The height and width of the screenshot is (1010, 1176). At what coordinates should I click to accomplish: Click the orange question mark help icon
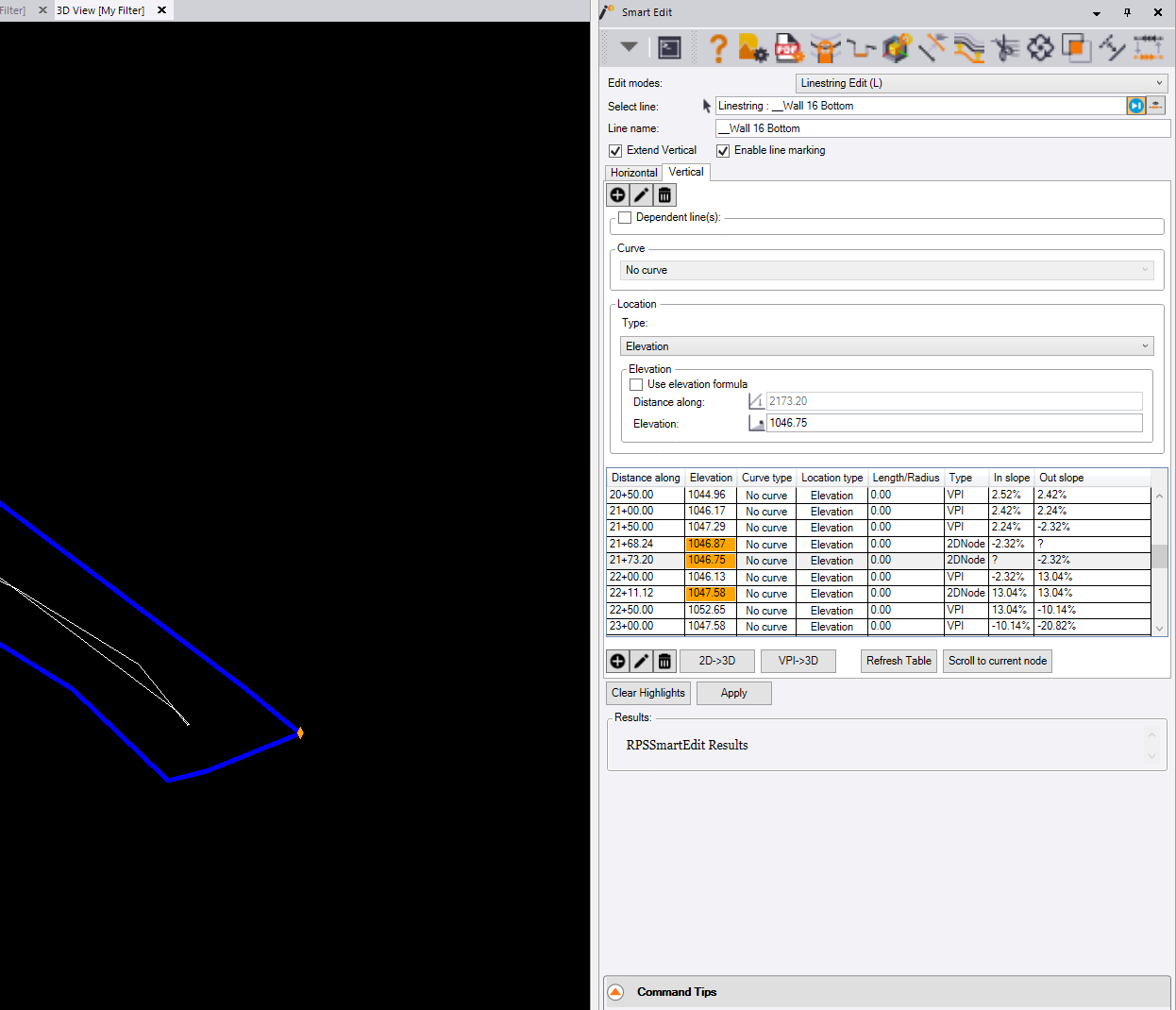click(x=718, y=47)
